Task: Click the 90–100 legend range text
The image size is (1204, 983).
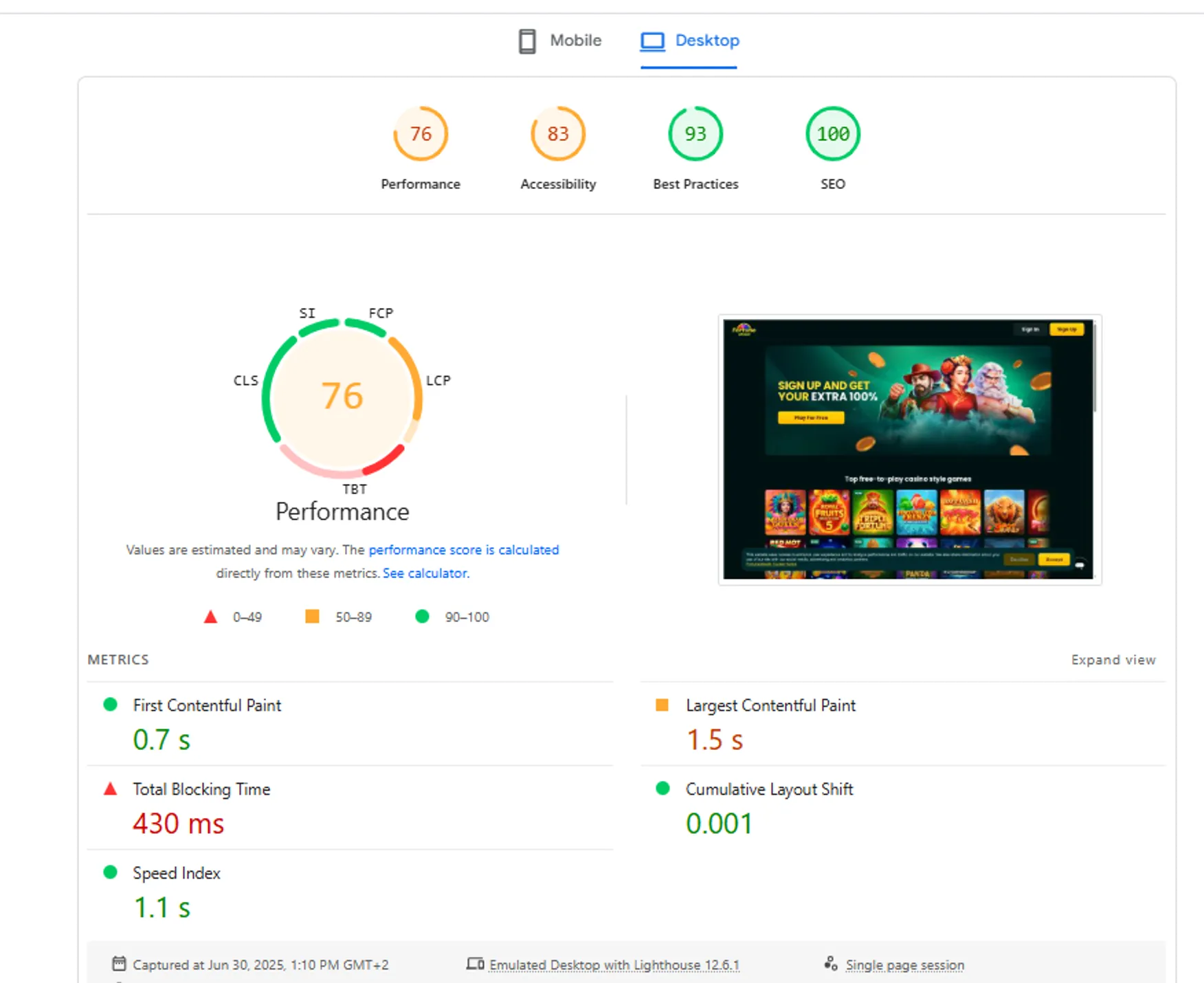Action: [467, 617]
